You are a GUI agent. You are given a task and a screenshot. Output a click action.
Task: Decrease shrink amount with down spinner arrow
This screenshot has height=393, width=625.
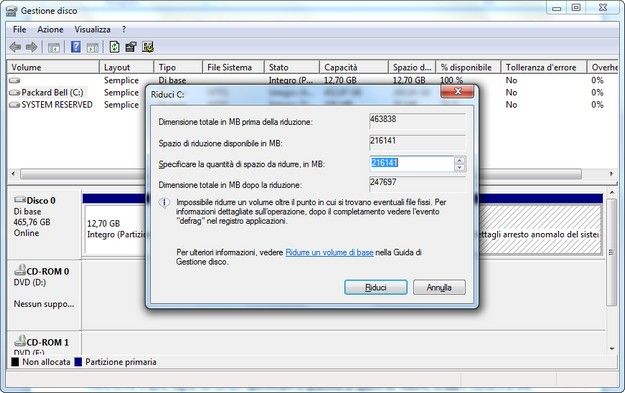[x=460, y=168]
